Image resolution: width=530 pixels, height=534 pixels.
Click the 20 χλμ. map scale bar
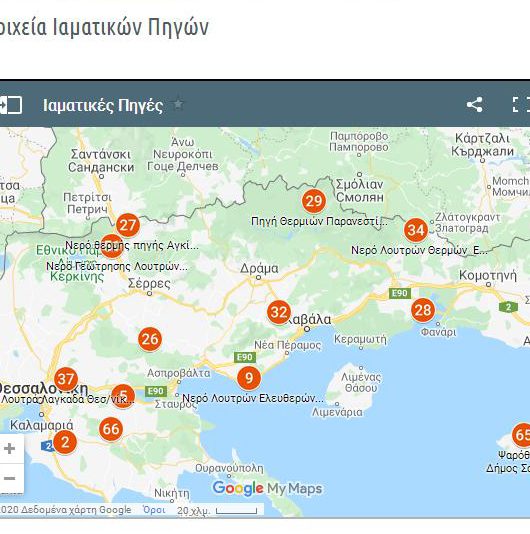coord(217,511)
